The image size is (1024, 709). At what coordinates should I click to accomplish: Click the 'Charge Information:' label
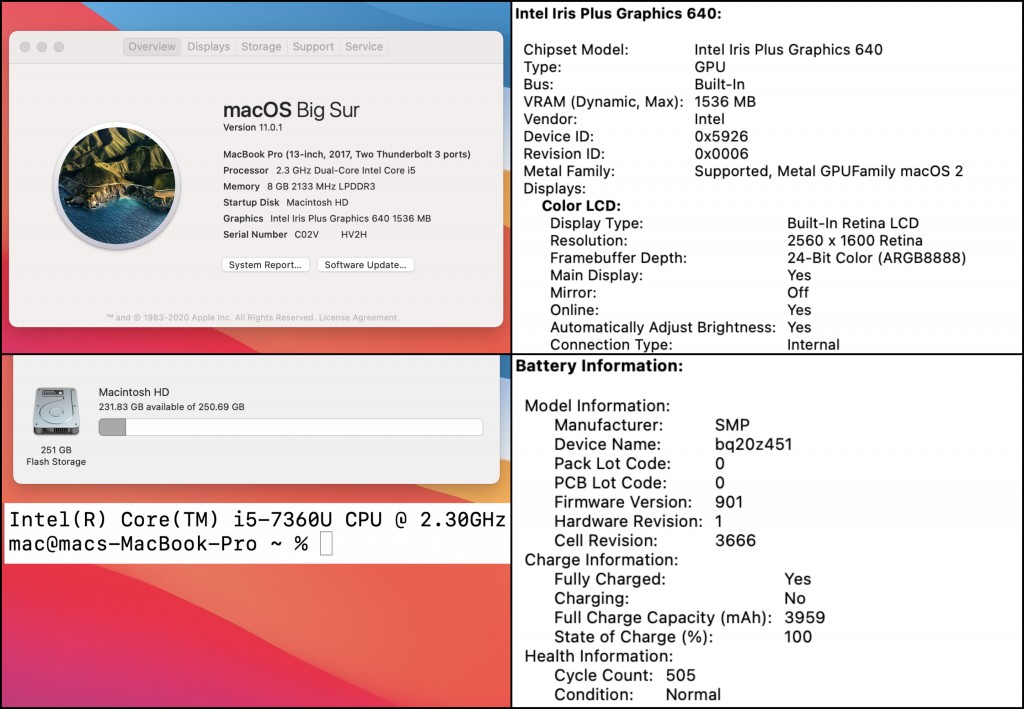point(601,560)
